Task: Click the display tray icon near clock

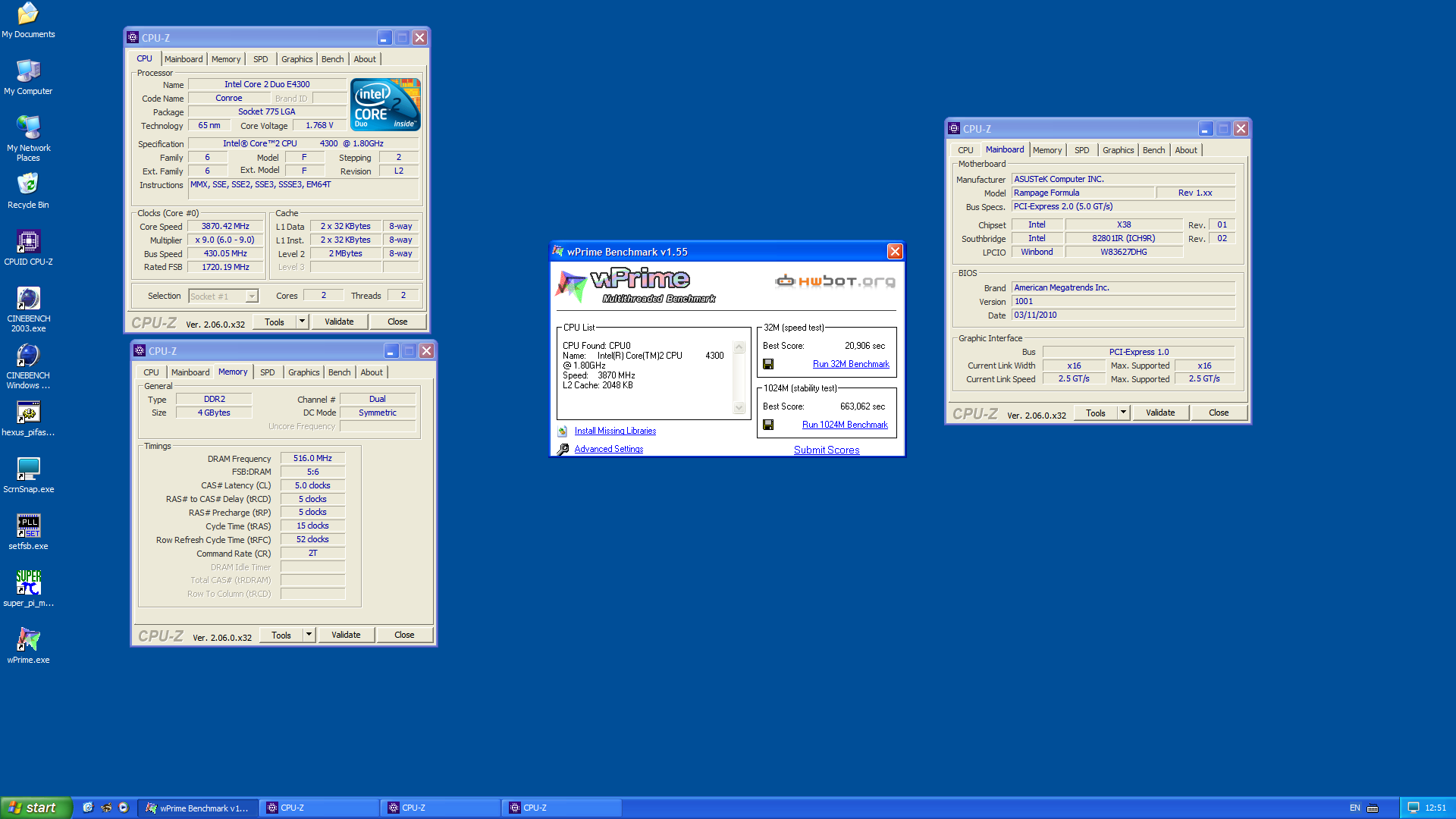Action: point(1413,808)
